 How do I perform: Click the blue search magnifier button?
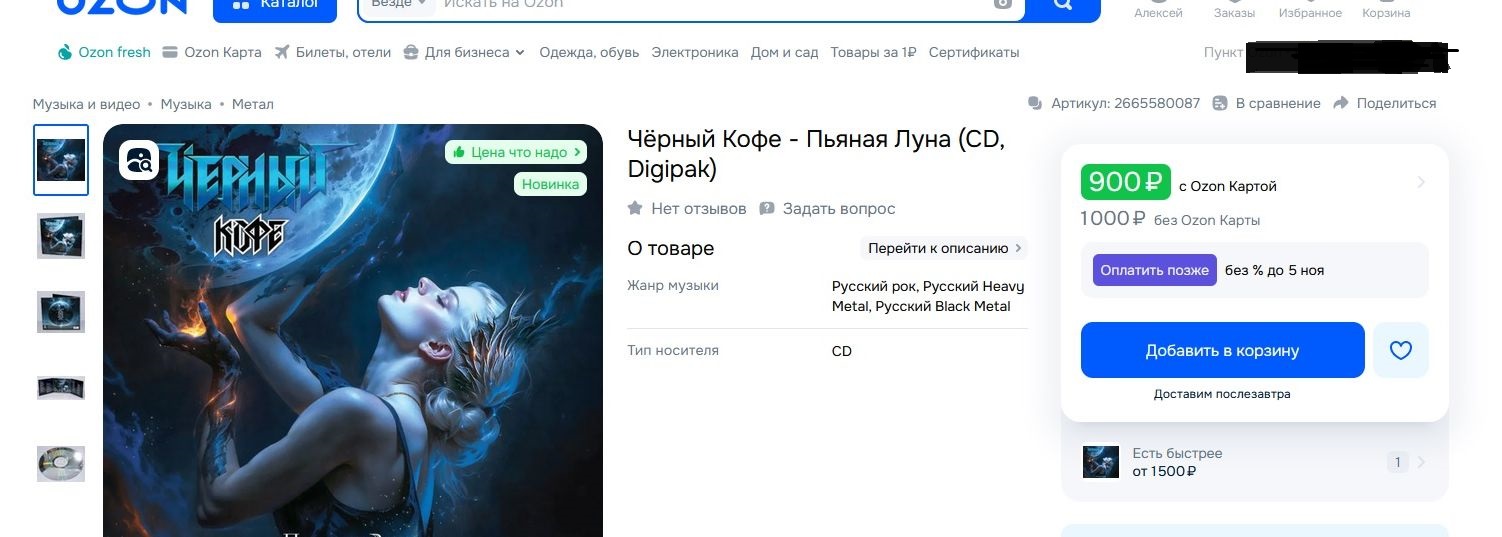[1063, 6]
